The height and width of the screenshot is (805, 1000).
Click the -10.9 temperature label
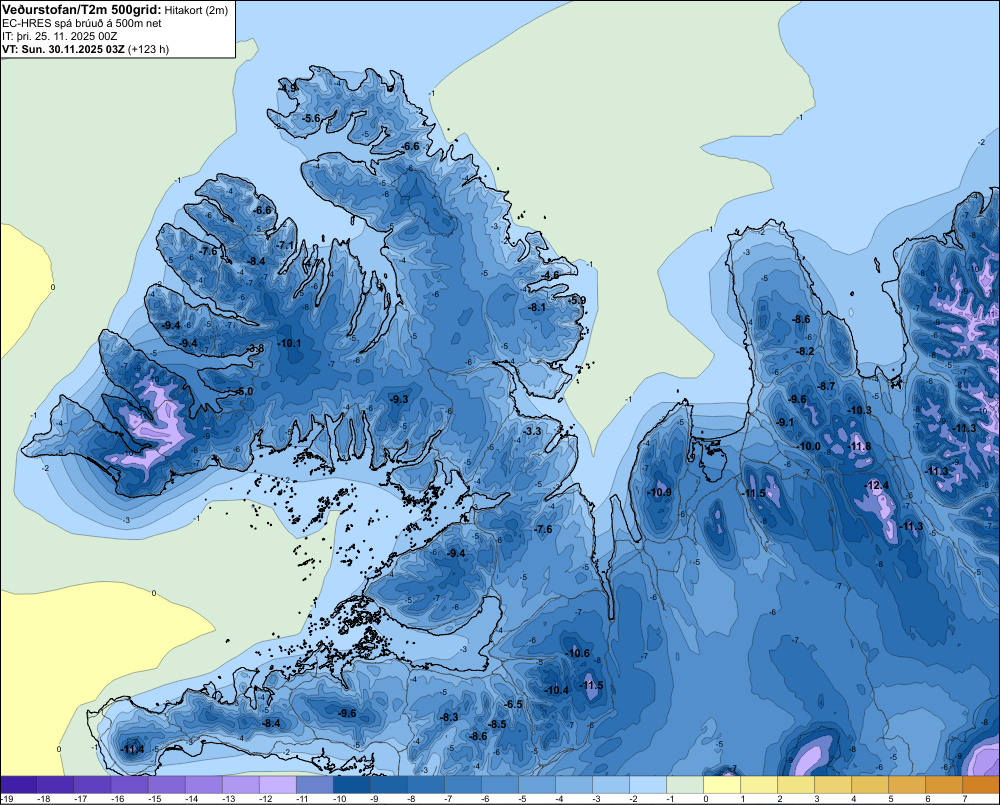[x=659, y=492]
